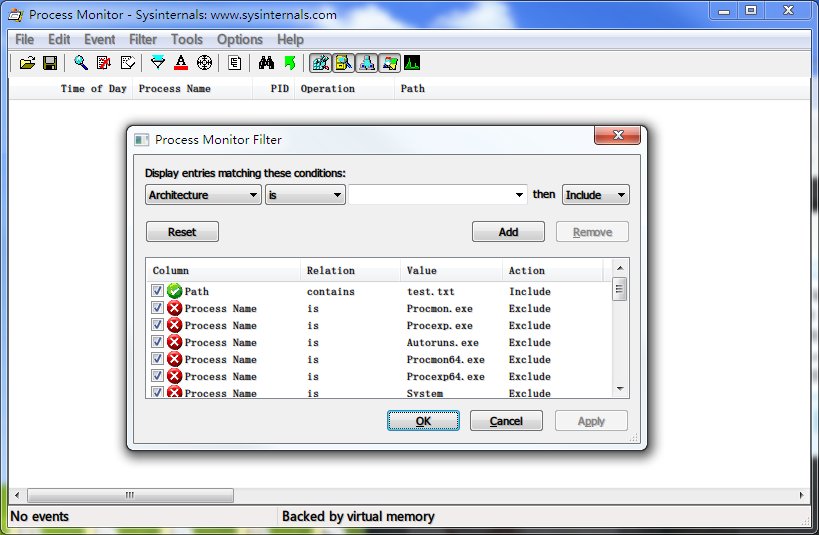Open the Event menu
This screenshot has height=535, width=819.
(100, 40)
